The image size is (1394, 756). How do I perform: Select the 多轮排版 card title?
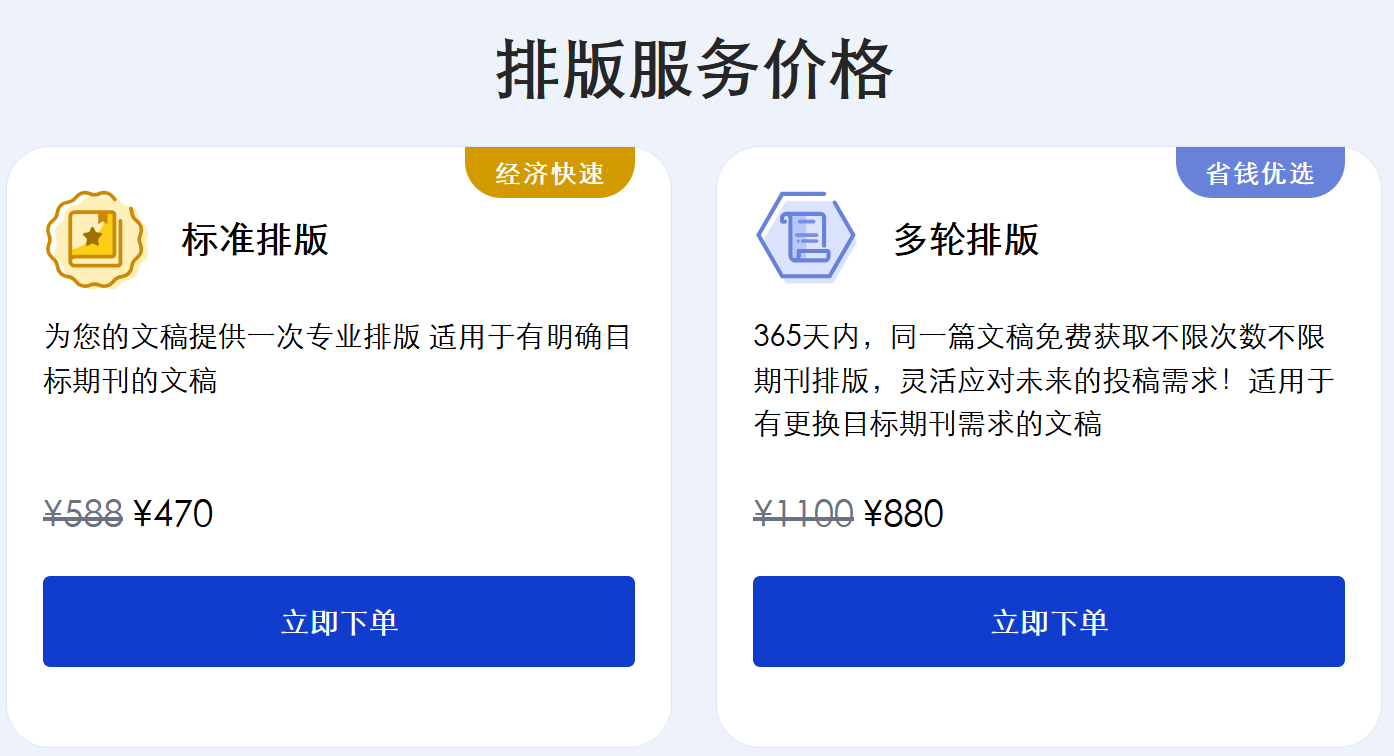[x=964, y=240]
